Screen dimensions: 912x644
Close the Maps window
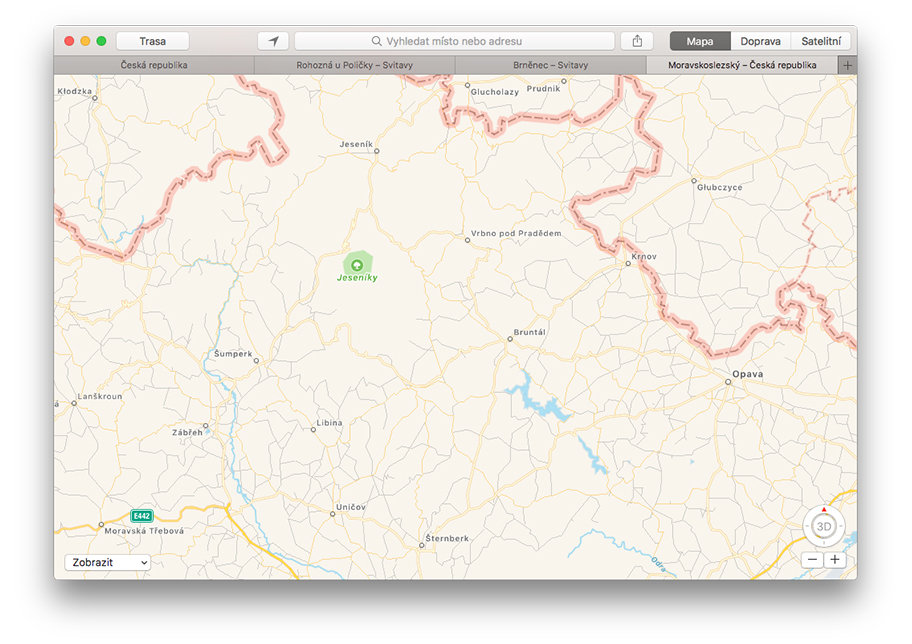(x=69, y=41)
